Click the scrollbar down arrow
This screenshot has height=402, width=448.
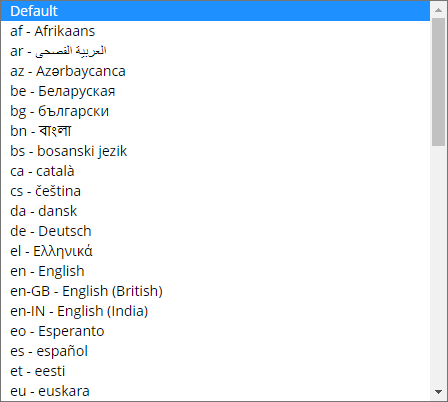pyautogui.click(x=438, y=392)
